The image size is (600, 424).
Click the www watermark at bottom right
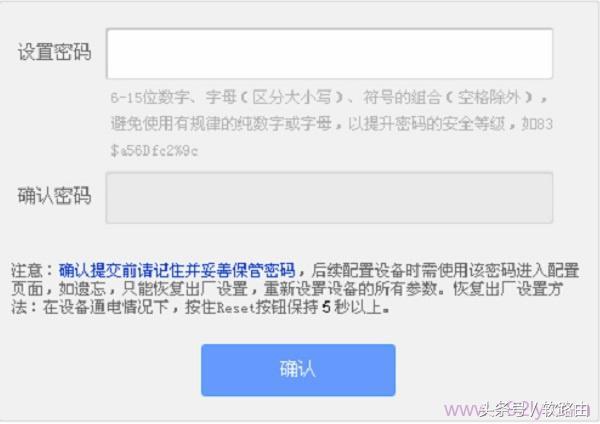[462, 411]
